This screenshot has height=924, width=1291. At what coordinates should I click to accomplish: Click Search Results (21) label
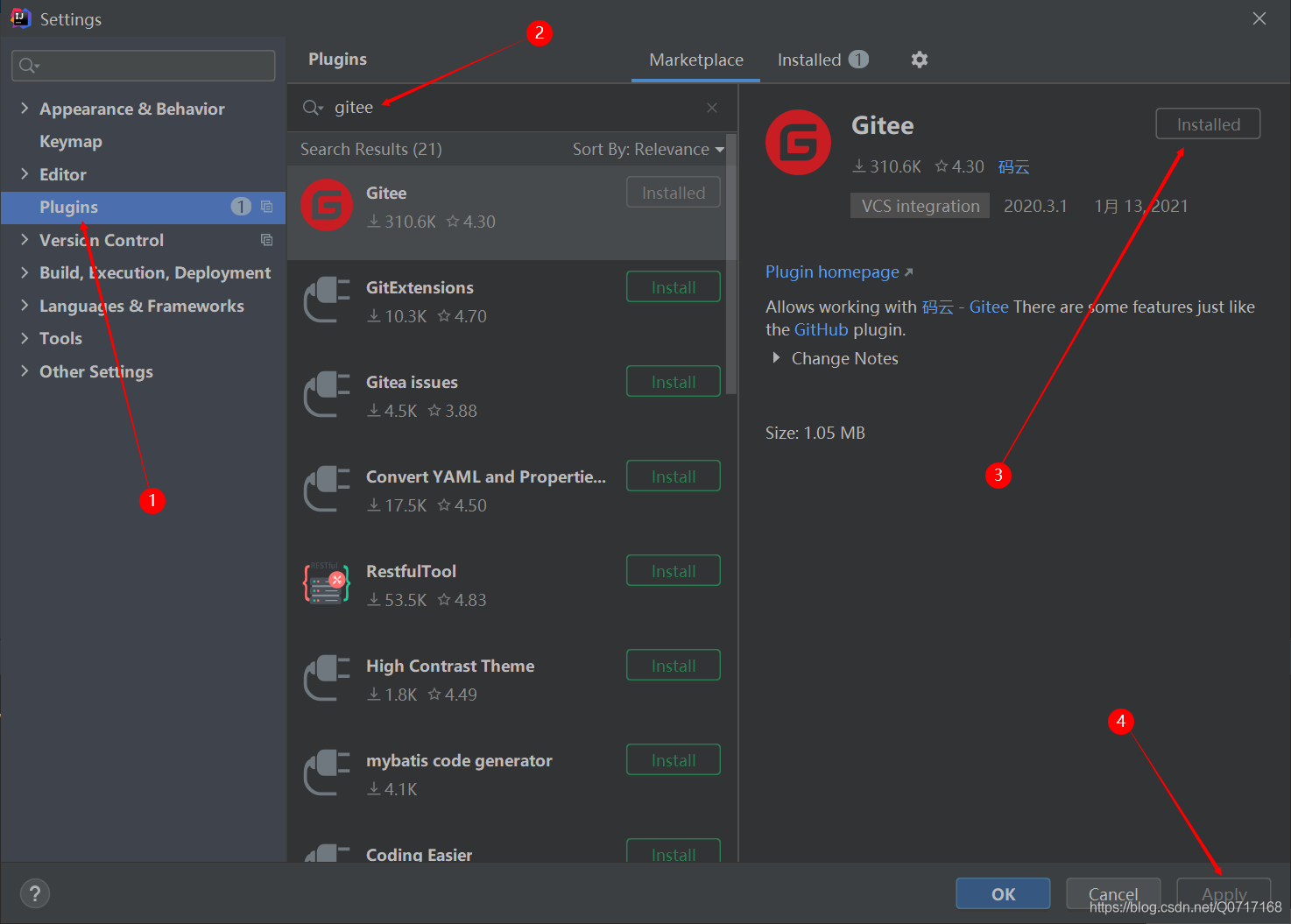pyautogui.click(x=370, y=149)
